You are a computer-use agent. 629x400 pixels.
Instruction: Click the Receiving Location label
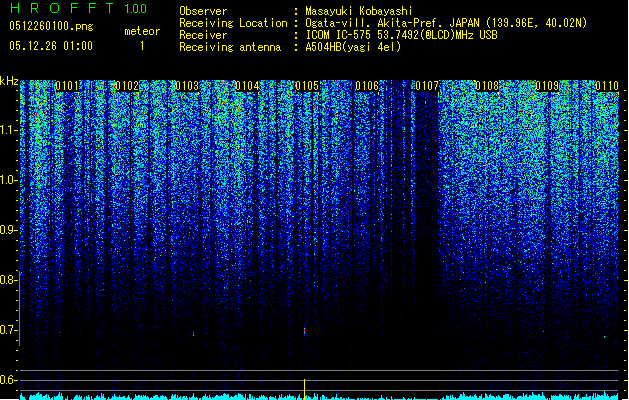pyautogui.click(x=233, y=23)
